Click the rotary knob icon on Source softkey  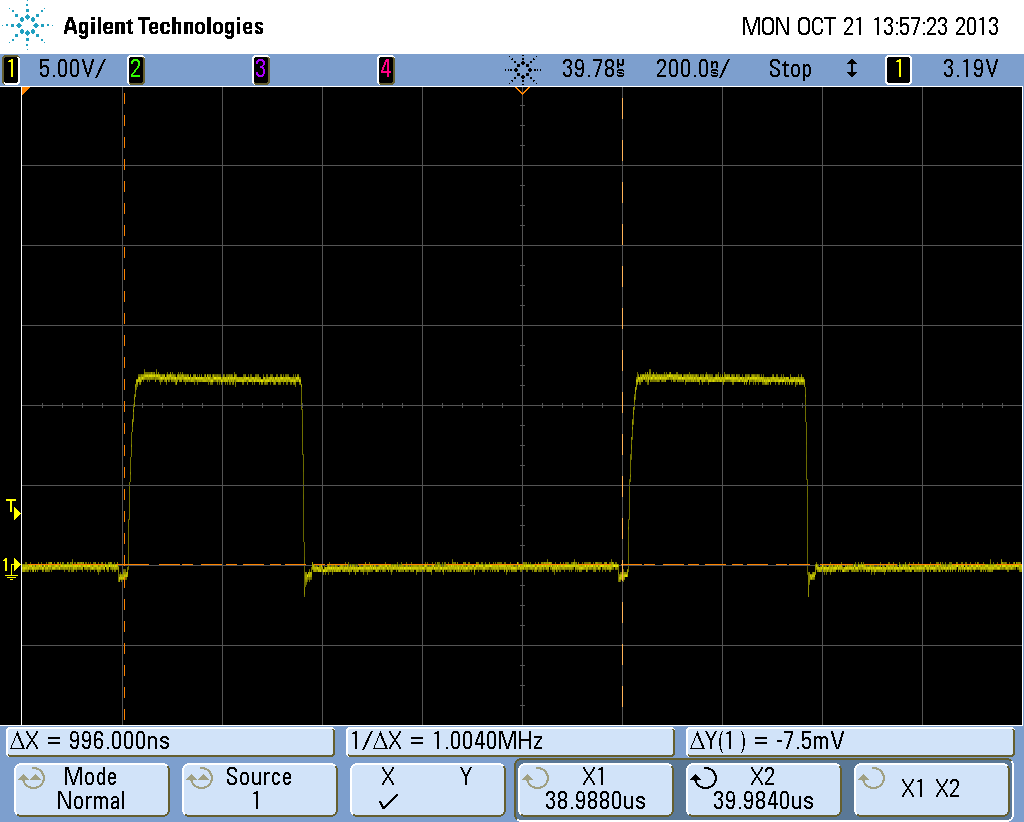click(199, 780)
